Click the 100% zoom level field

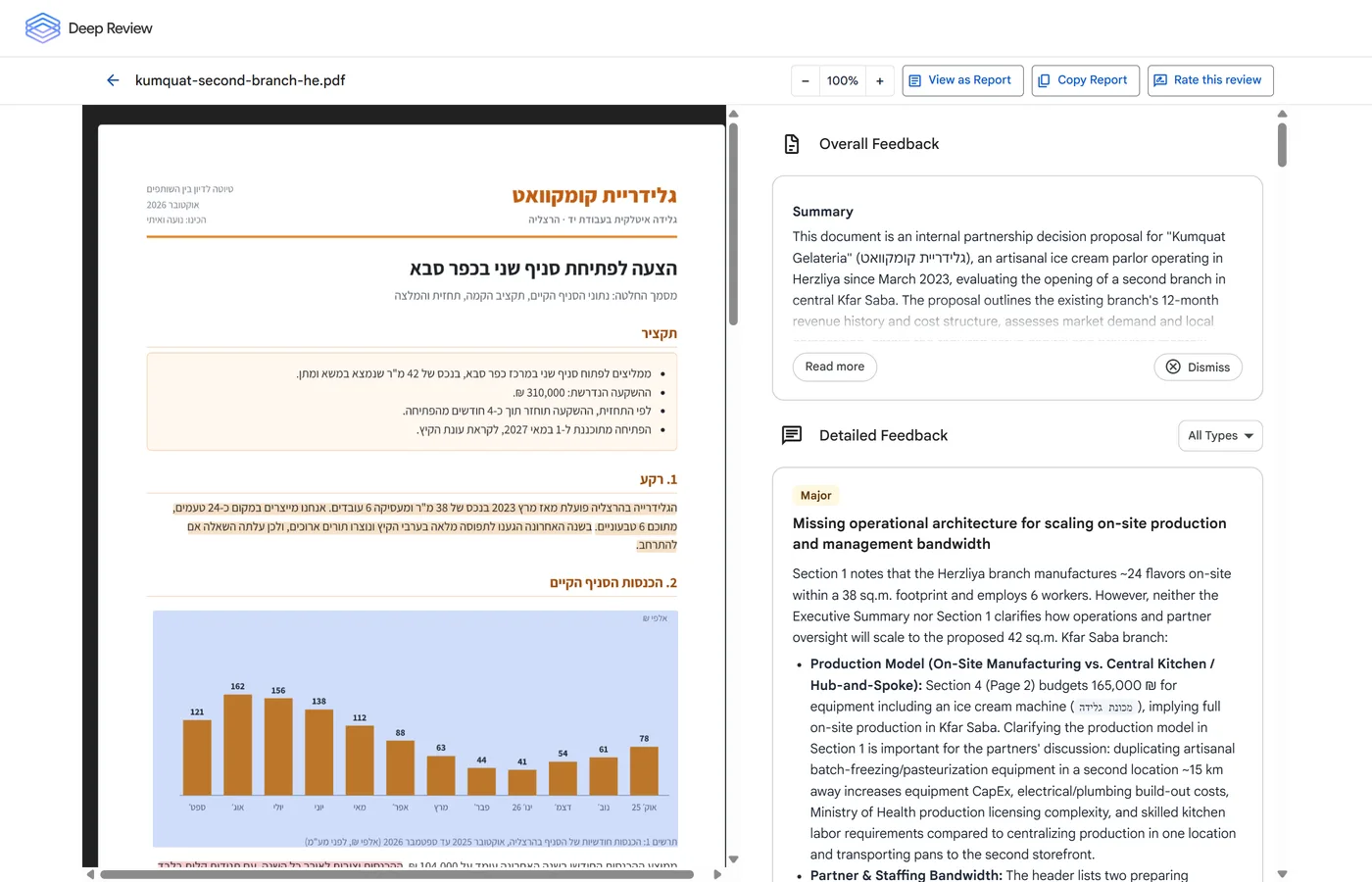click(x=843, y=80)
